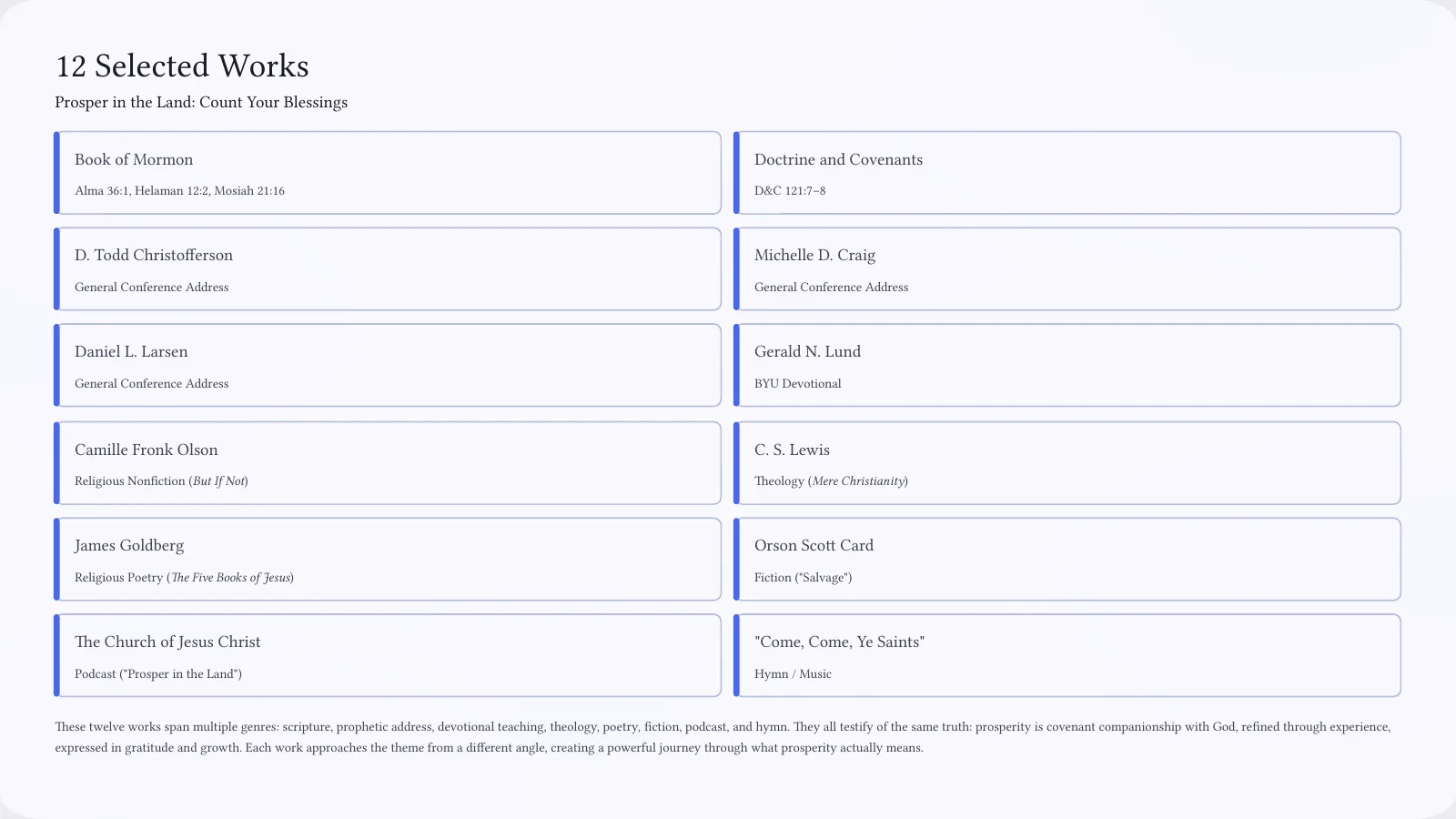Click the subtitle "Prosper in the Land: Count Your Blessings"
The image size is (1456, 819).
click(x=201, y=102)
